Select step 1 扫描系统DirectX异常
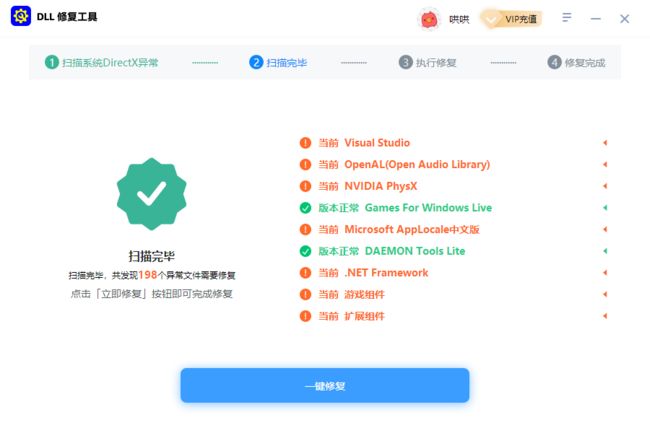Viewport: 650px width, 433px height. click(x=102, y=63)
